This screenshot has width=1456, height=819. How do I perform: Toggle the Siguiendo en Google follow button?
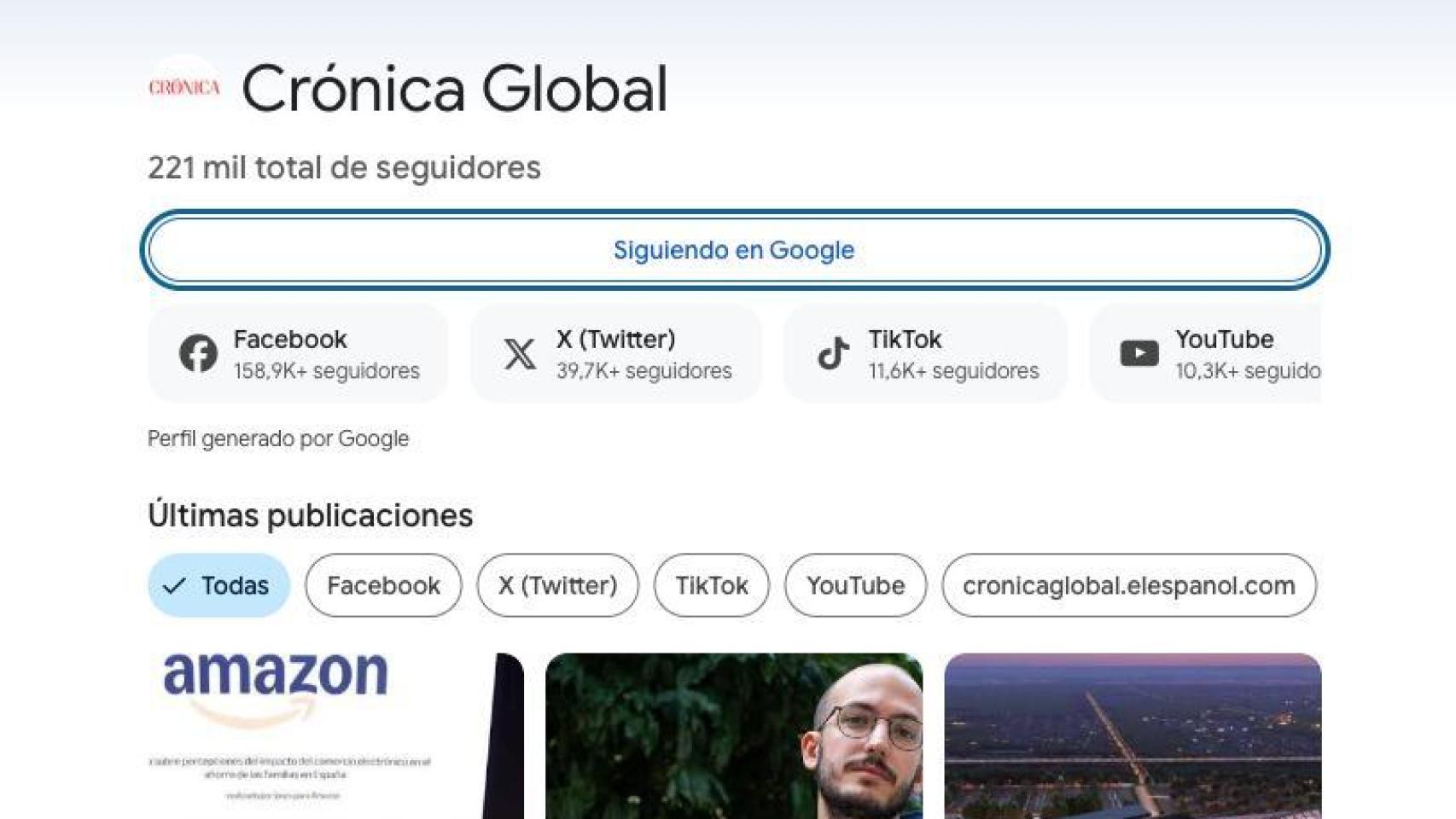tap(734, 250)
